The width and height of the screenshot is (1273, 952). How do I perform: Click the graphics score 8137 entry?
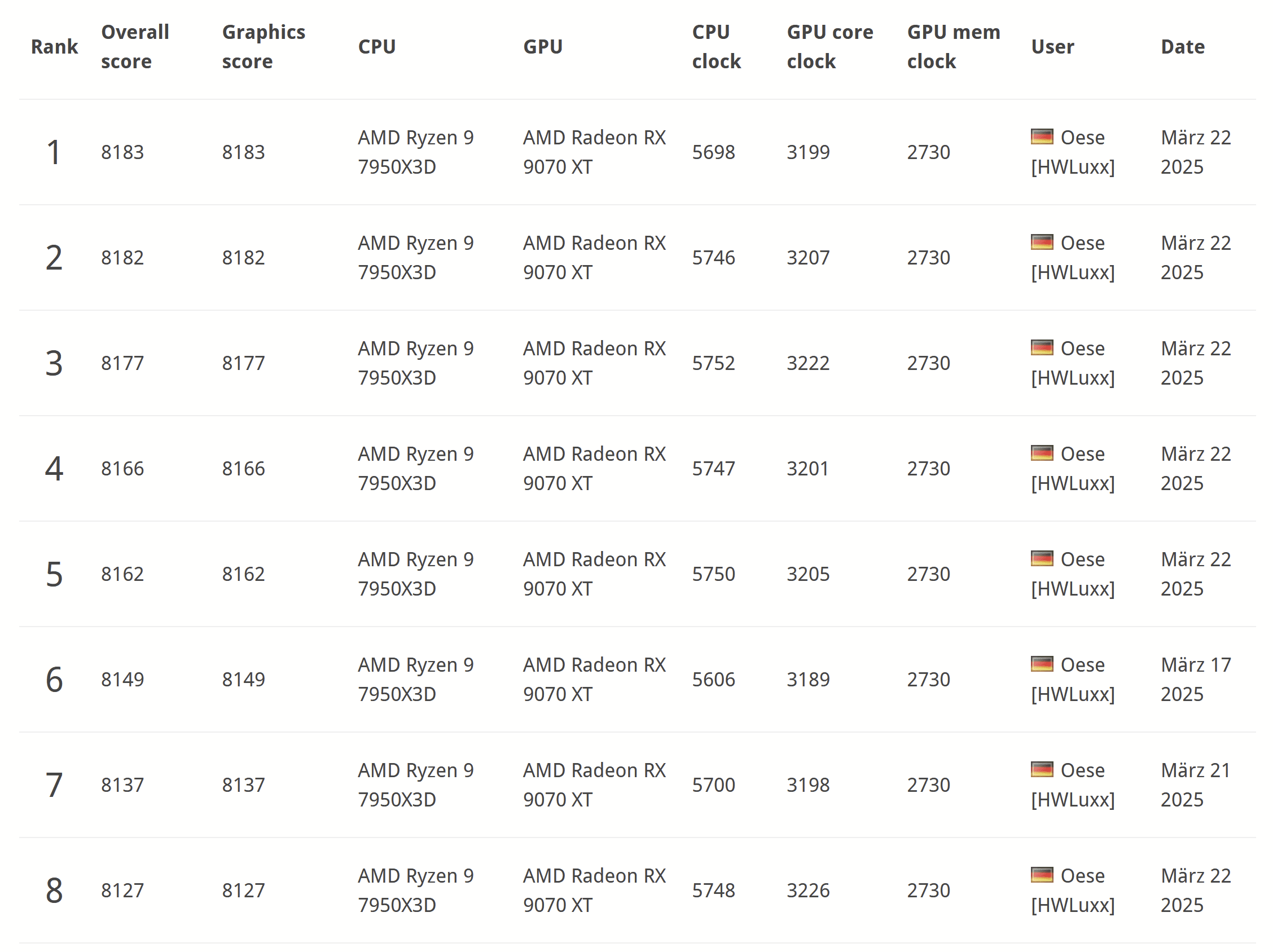[243, 785]
